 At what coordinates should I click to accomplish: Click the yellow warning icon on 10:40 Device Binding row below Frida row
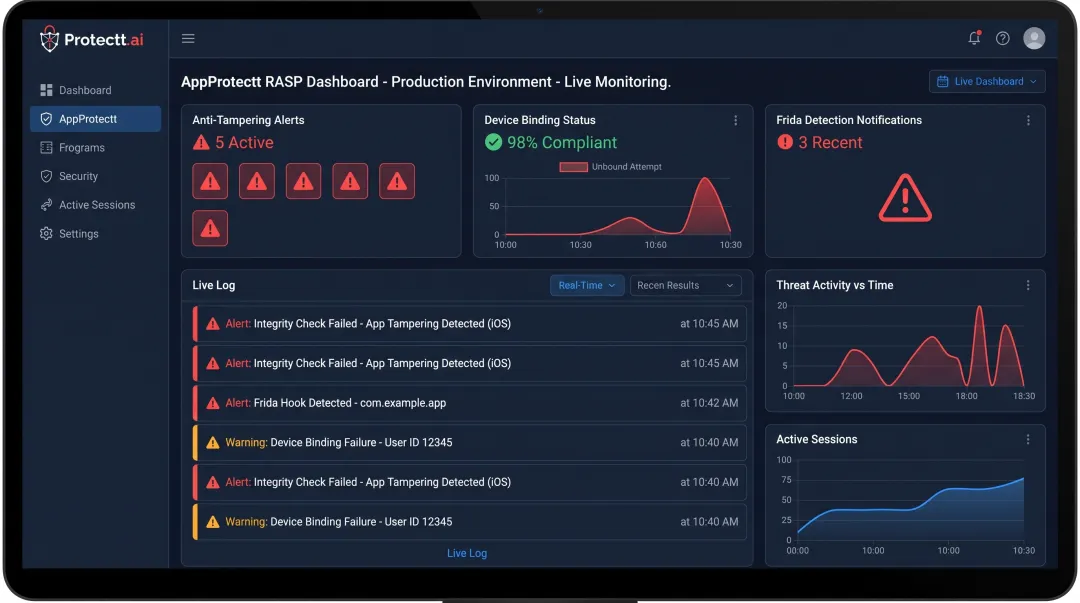(x=213, y=442)
